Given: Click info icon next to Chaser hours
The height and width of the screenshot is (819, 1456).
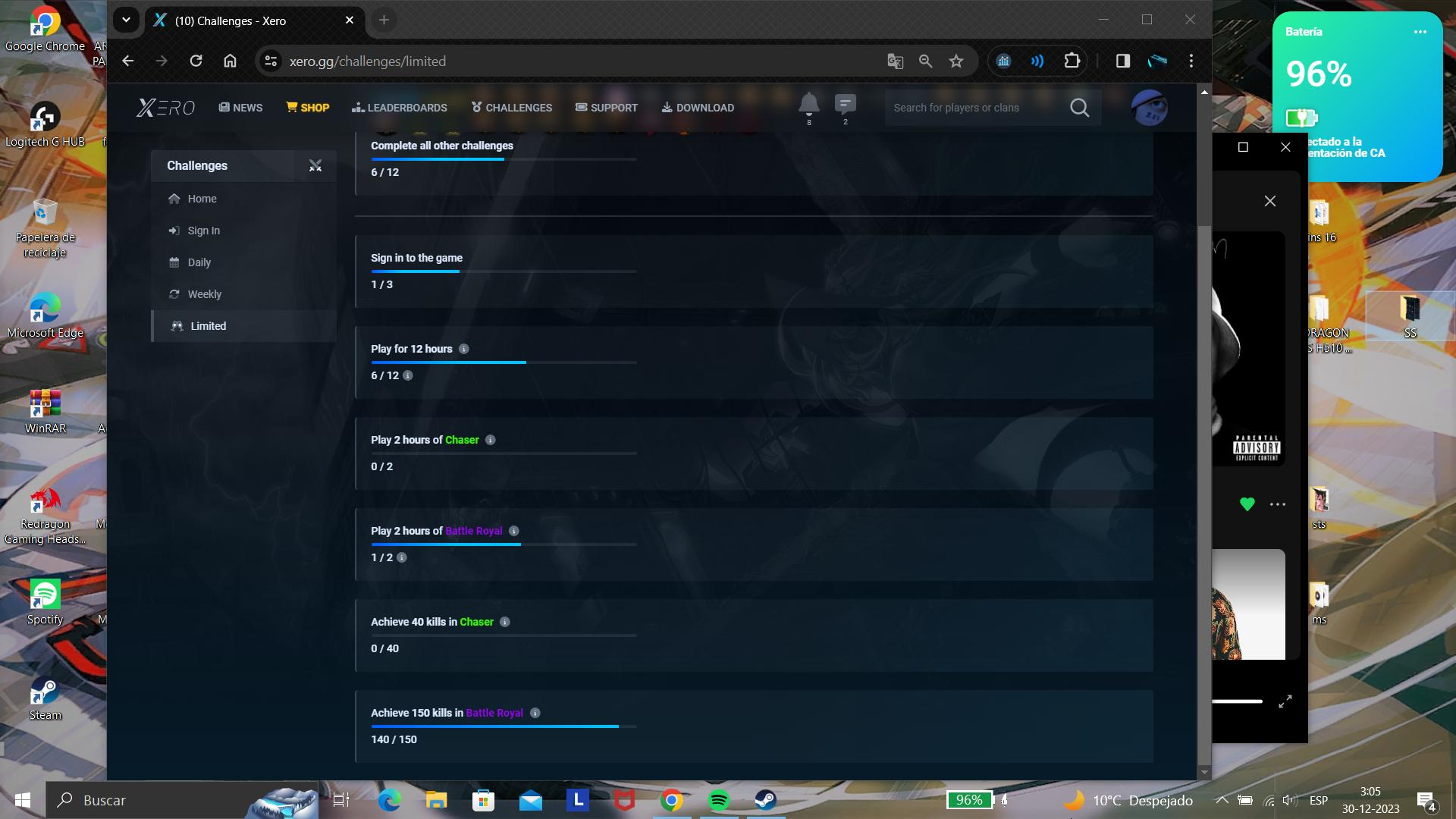Looking at the screenshot, I should tap(491, 440).
